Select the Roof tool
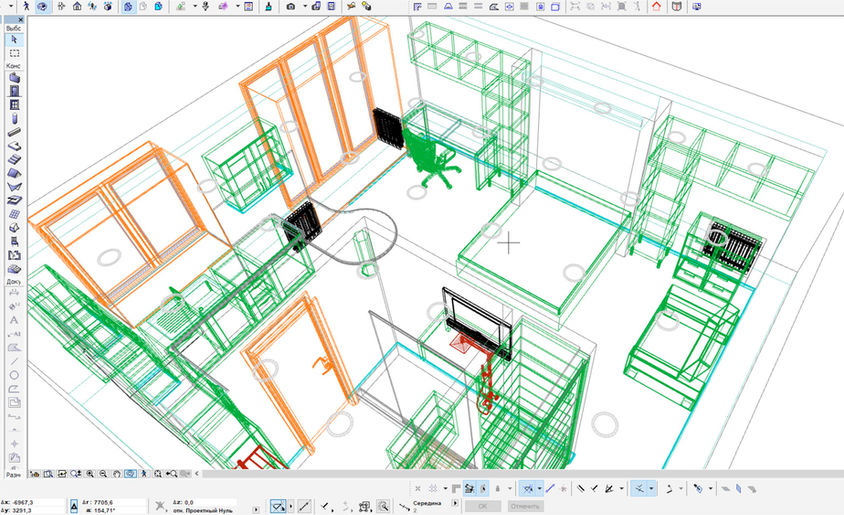844x515 pixels. (x=14, y=173)
